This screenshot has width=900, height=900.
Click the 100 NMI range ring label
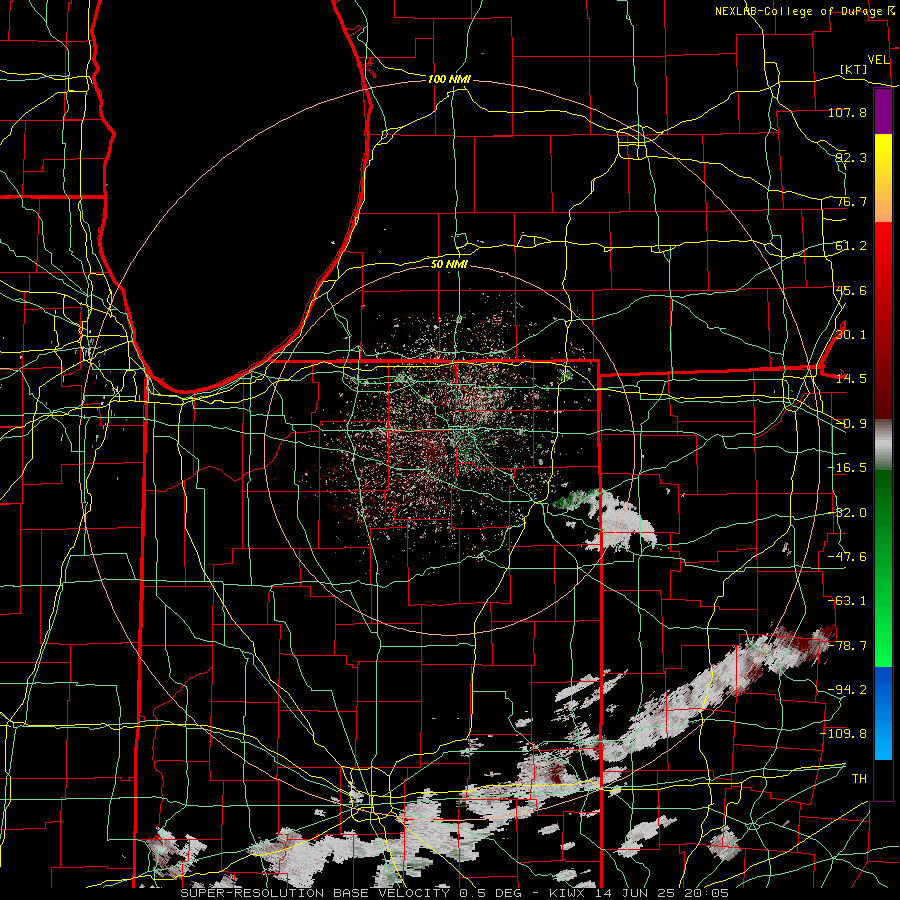449,79
